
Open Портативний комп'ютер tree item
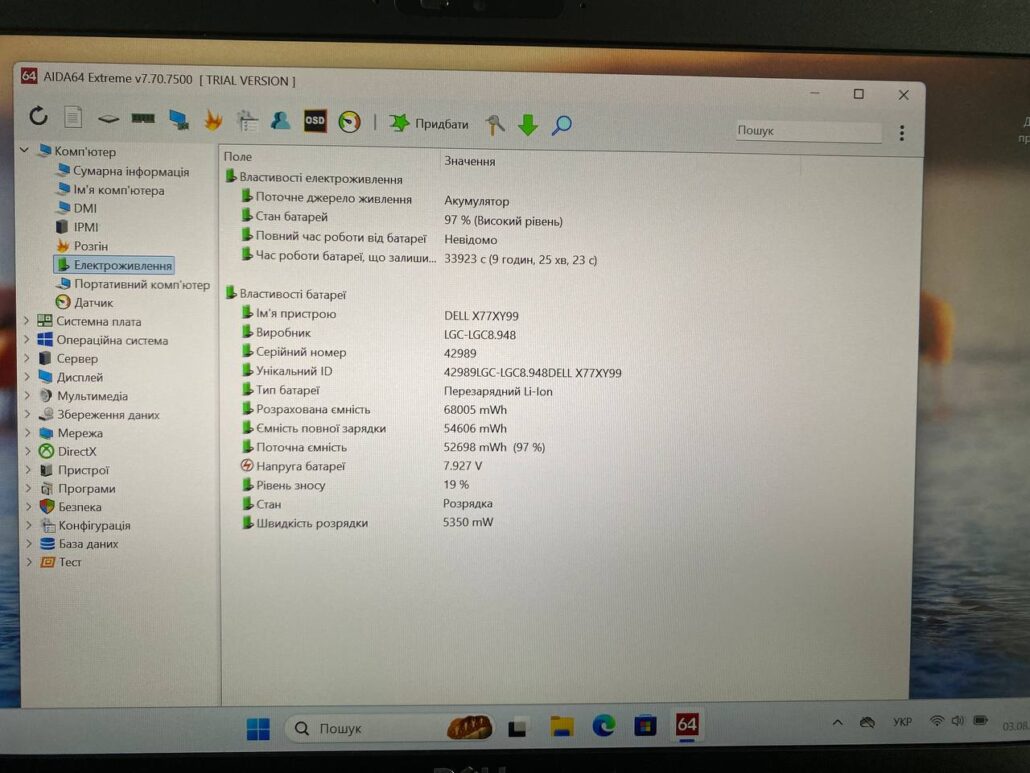pos(142,284)
